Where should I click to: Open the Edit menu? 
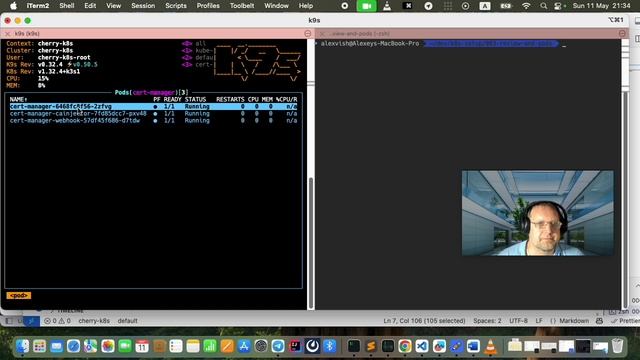tap(90, 6)
